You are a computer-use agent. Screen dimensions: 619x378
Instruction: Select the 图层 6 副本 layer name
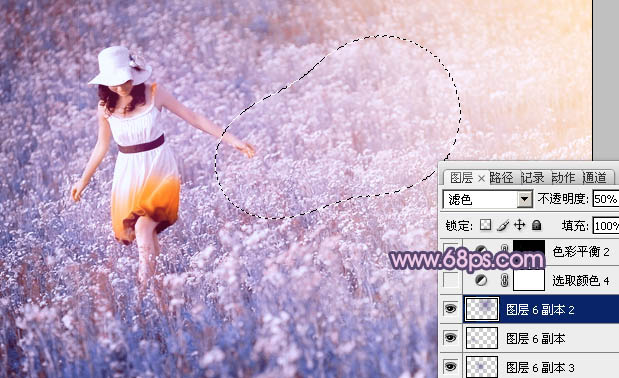pos(535,339)
